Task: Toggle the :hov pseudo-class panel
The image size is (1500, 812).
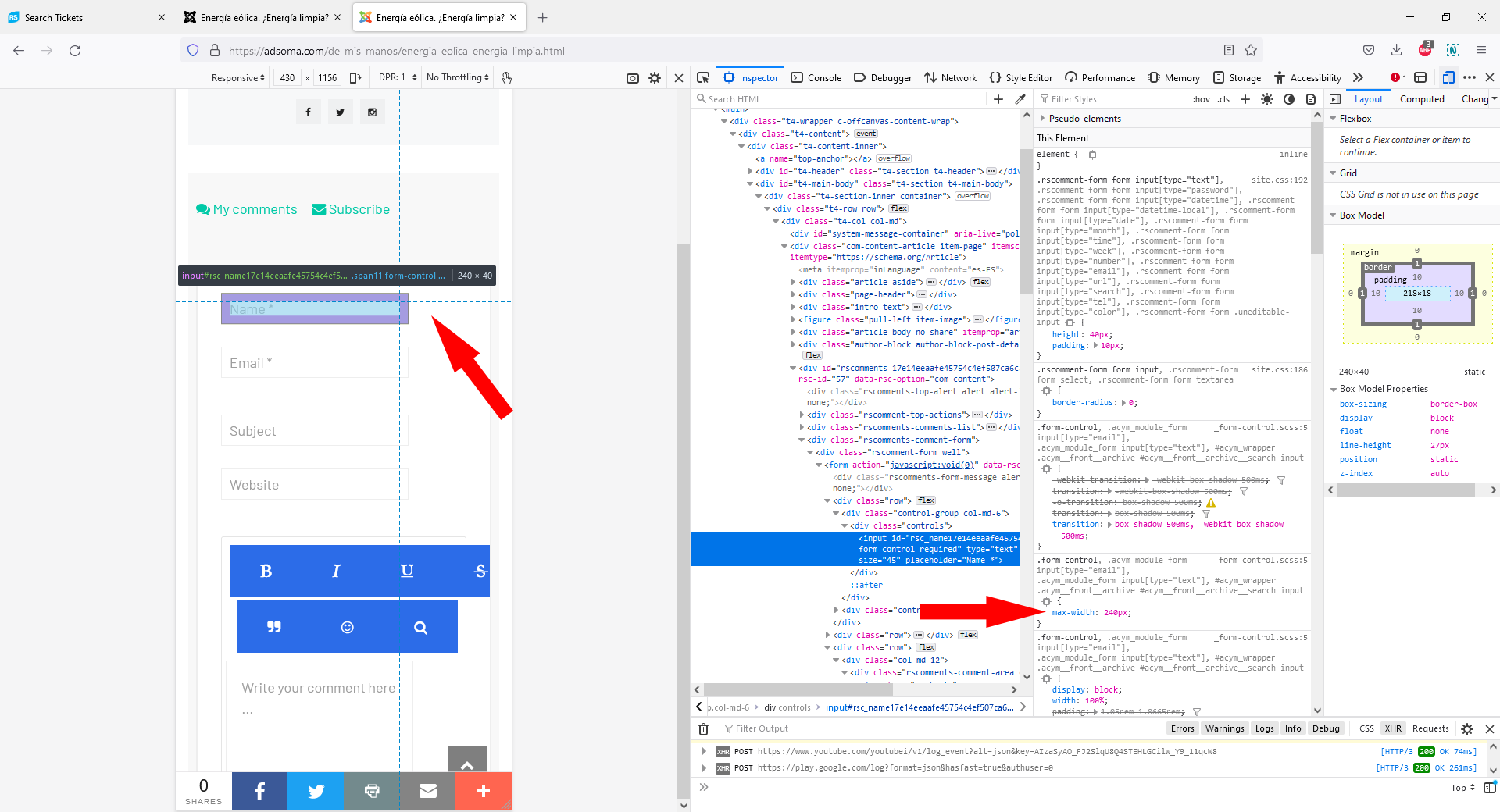Action: [1201, 99]
